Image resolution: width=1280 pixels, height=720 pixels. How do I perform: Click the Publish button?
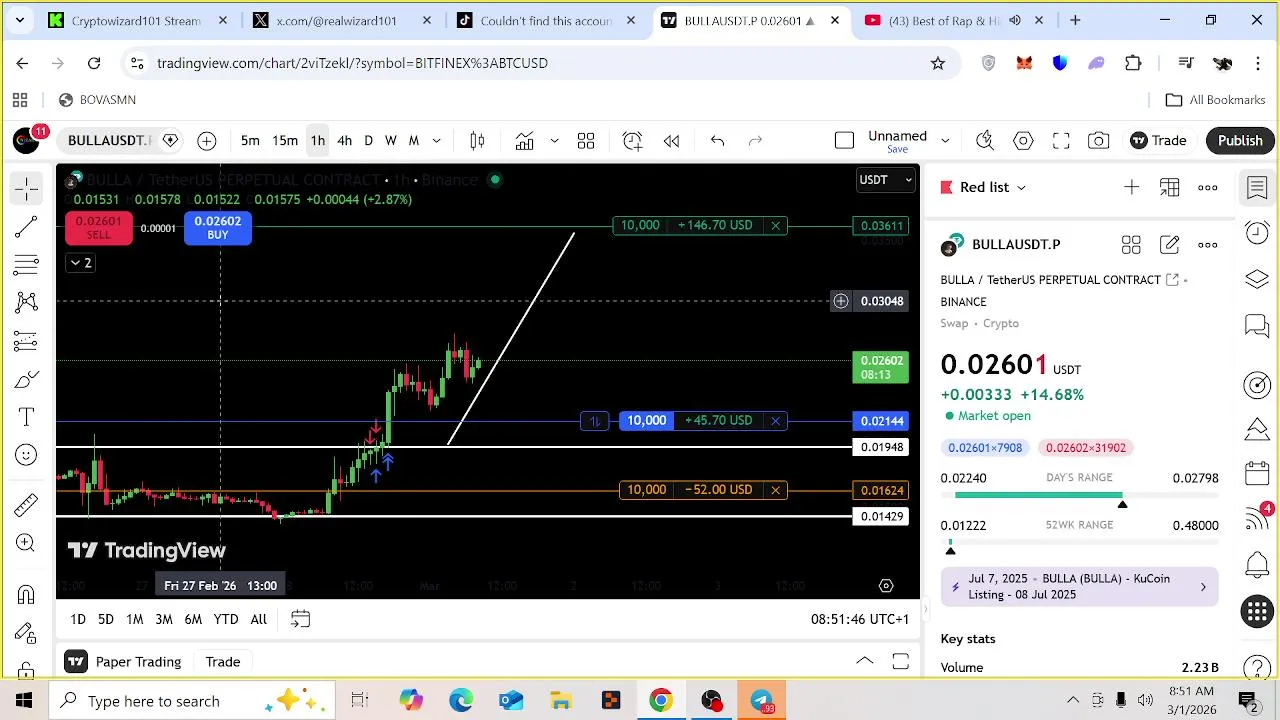tap(1240, 141)
